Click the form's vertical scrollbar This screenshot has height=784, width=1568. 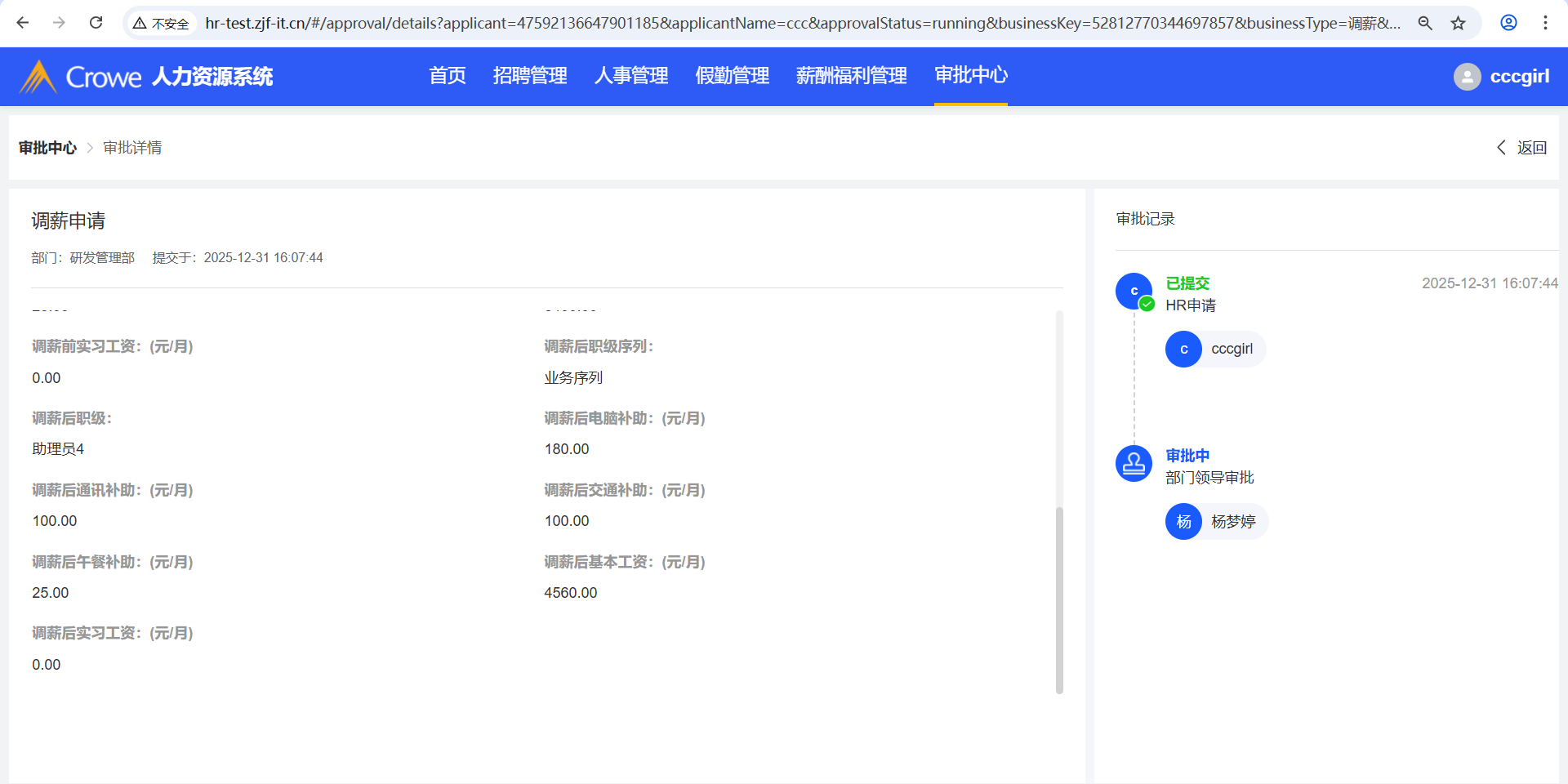[1059, 599]
